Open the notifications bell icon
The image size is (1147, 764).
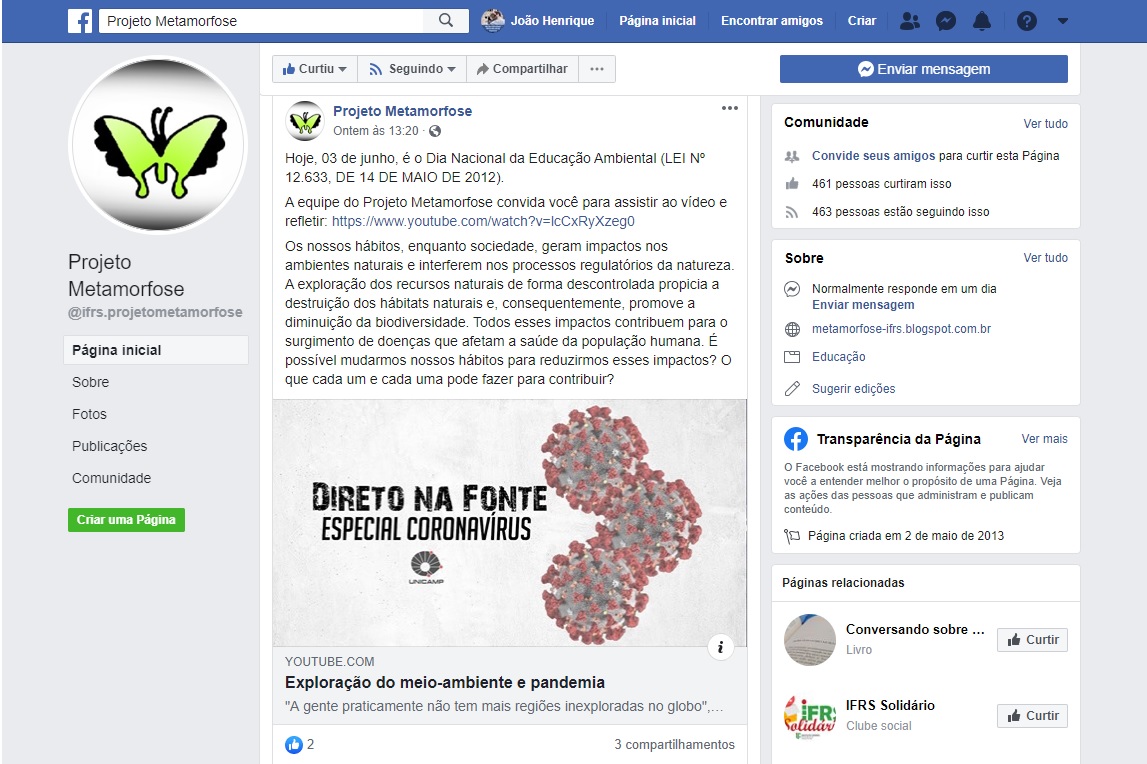pyautogui.click(x=982, y=21)
